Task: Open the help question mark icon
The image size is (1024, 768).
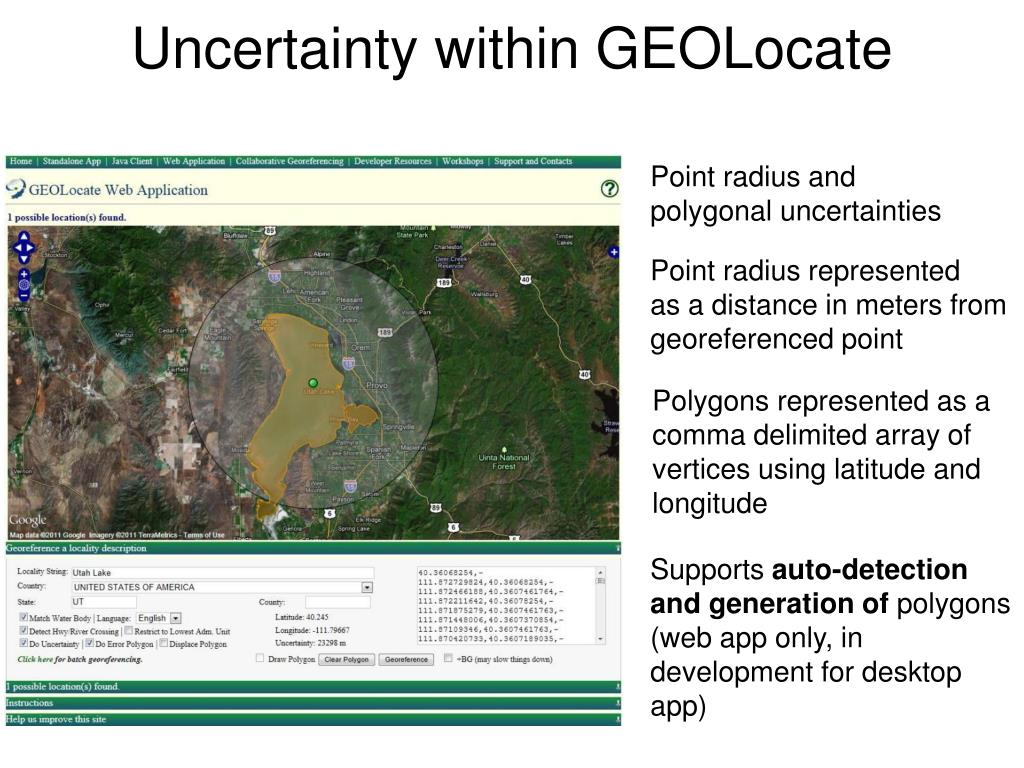Action: pyautogui.click(x=609, y=189)
